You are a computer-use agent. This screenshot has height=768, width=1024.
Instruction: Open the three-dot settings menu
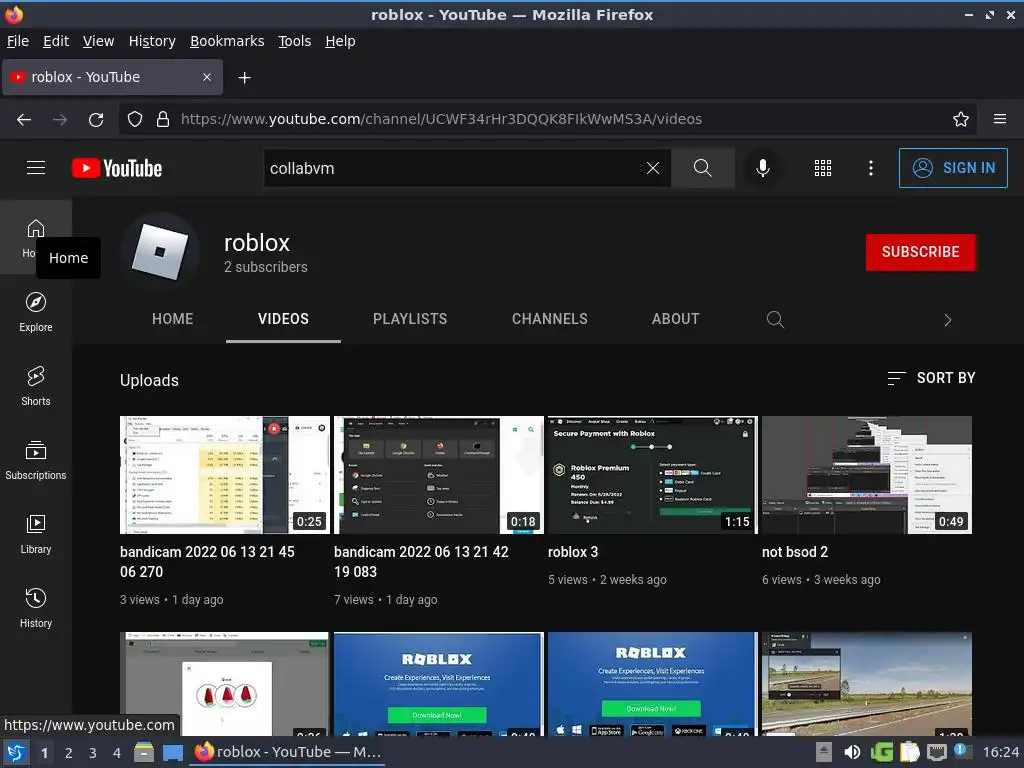click(x=871, y=168)
